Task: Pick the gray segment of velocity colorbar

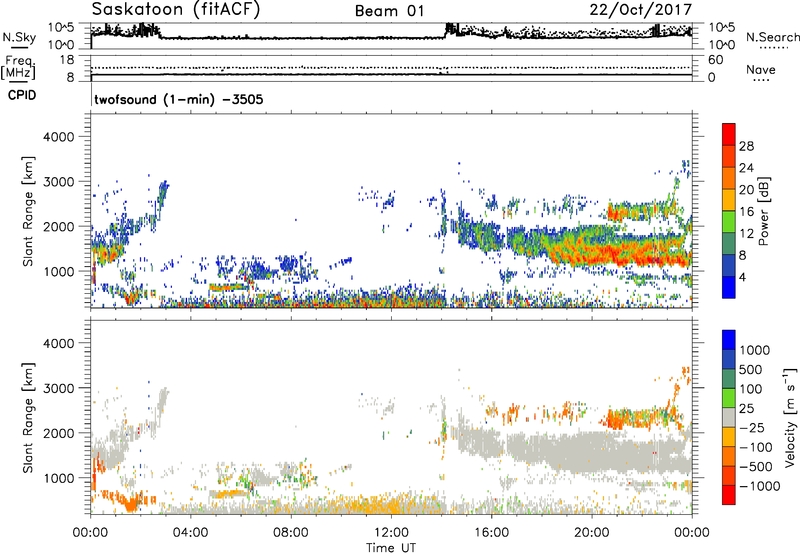Action: coord(729,417)
